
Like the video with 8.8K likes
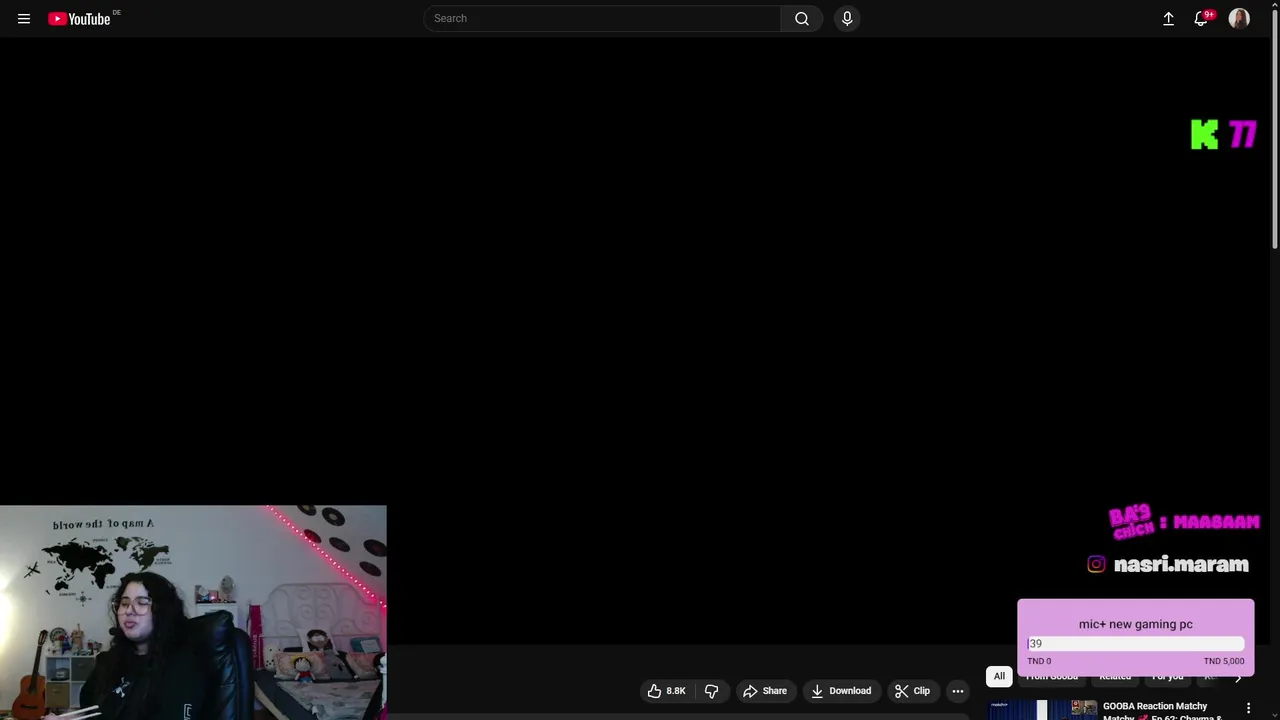tap(666, 691)
